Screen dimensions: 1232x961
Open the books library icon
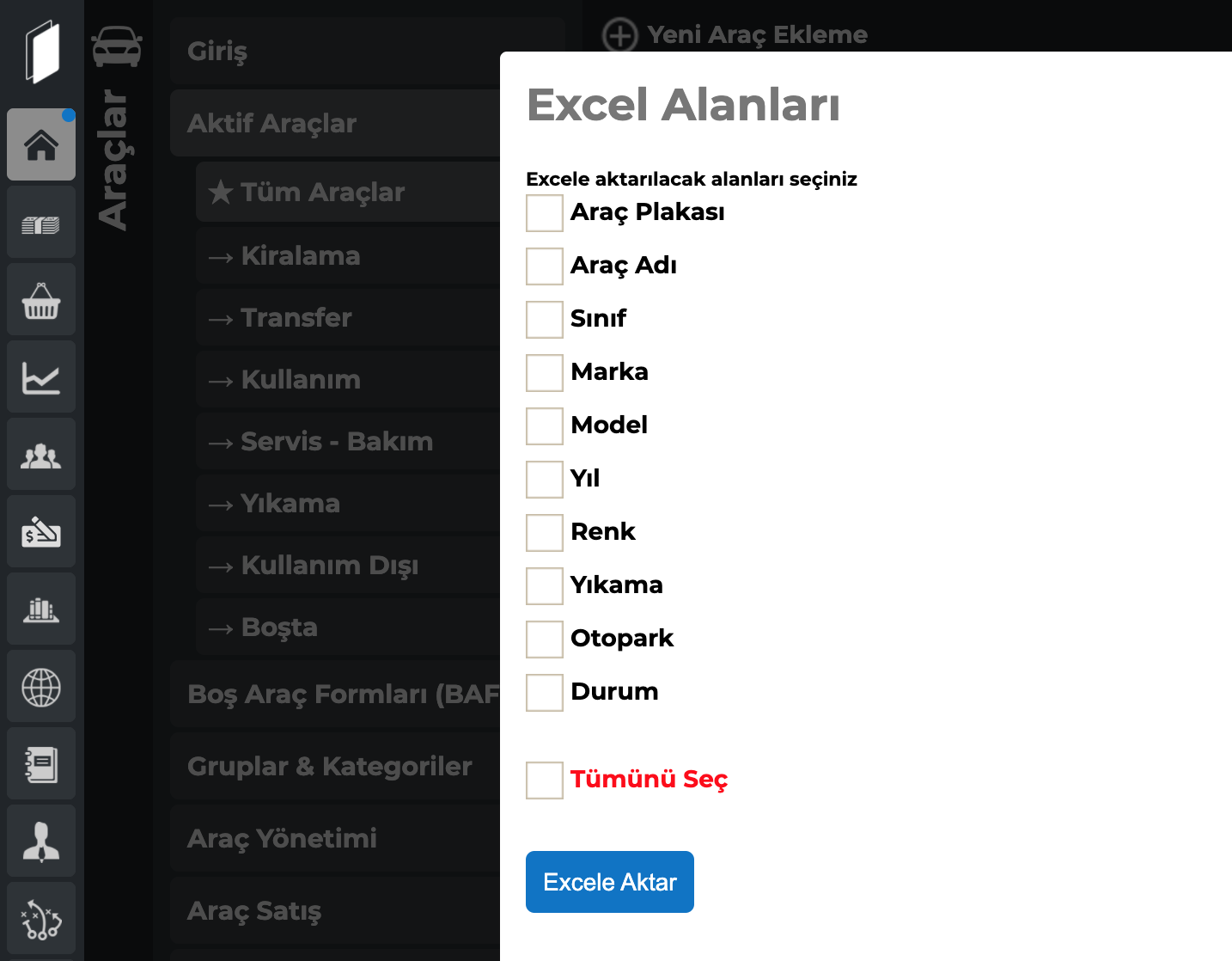point(41,609)
